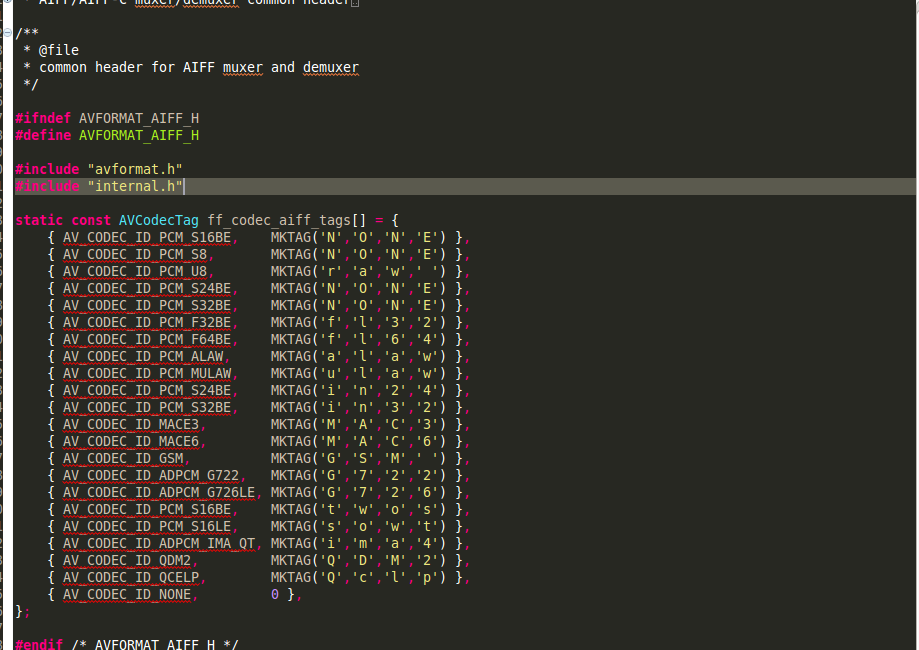The height and width of the screenshot is (650, 919).
Task: Click MKTAG('a','l','a','w') tag
Action: (x=359, y=356)
